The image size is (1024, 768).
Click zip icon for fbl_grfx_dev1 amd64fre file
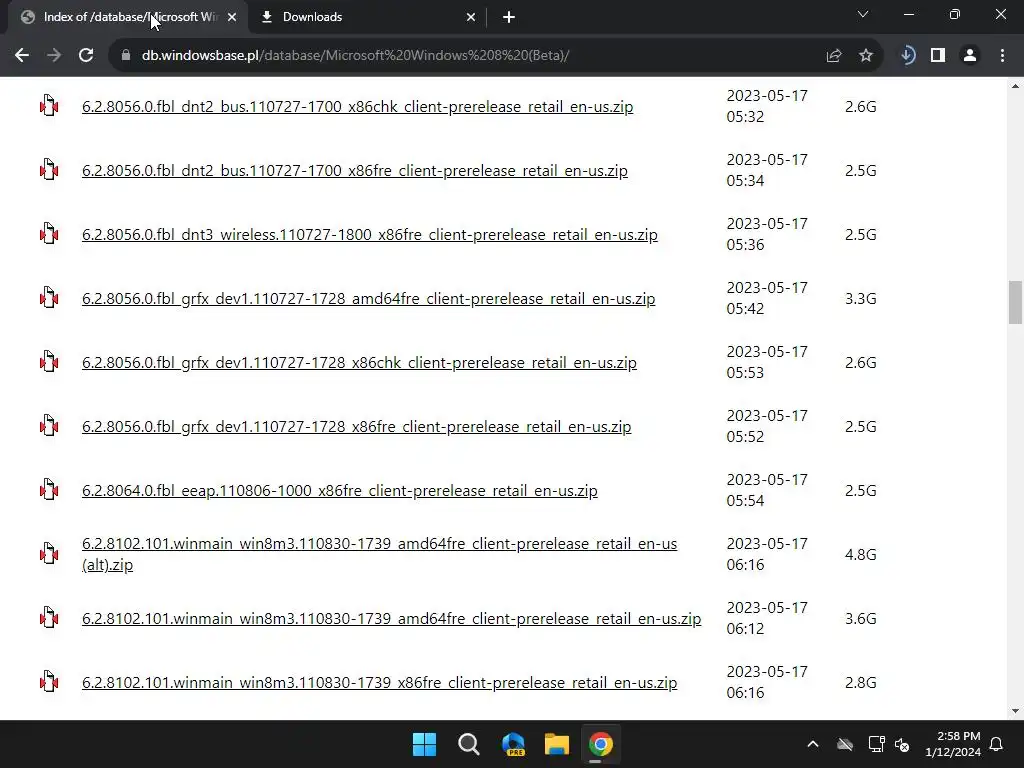(49, 298)
